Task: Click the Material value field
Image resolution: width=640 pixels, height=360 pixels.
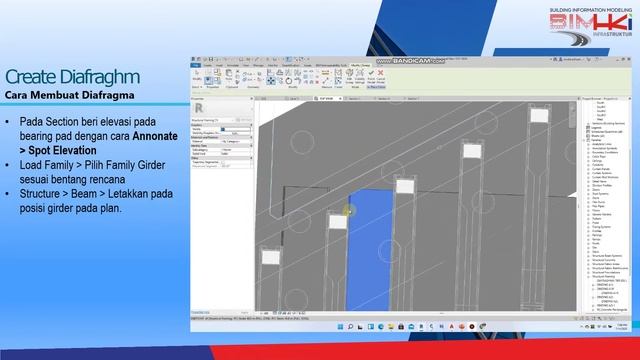Action: tap(236, 142)
